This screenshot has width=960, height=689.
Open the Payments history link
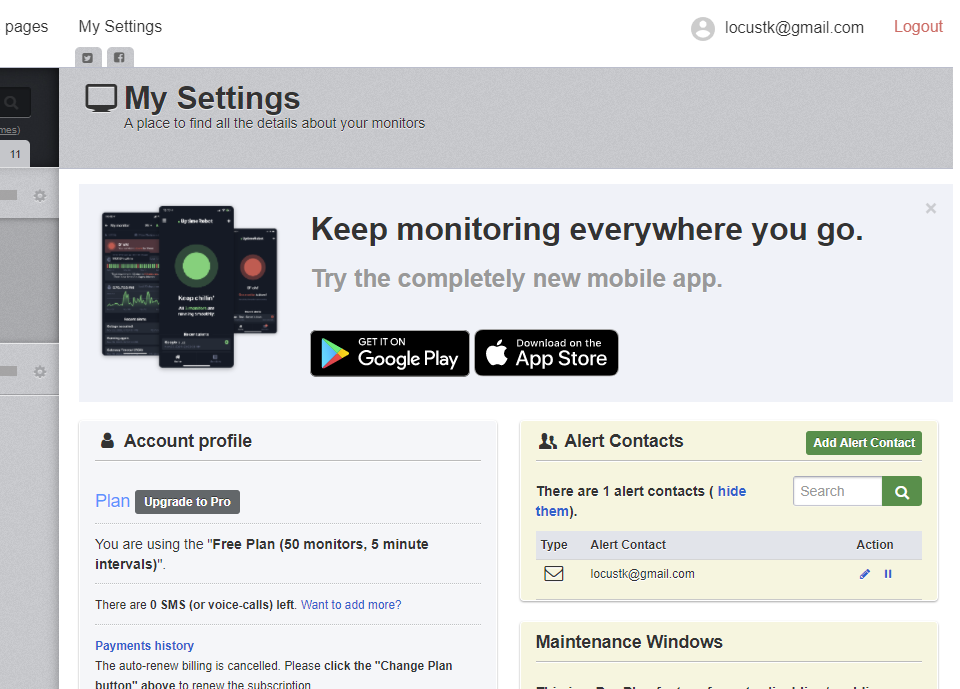click(x=144, y=646)
